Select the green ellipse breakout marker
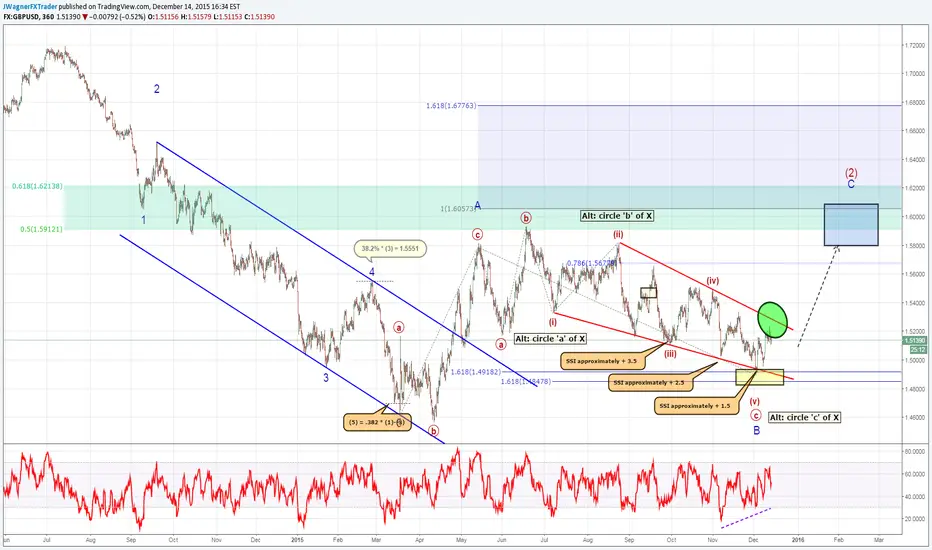 click(x=773, y=320)
